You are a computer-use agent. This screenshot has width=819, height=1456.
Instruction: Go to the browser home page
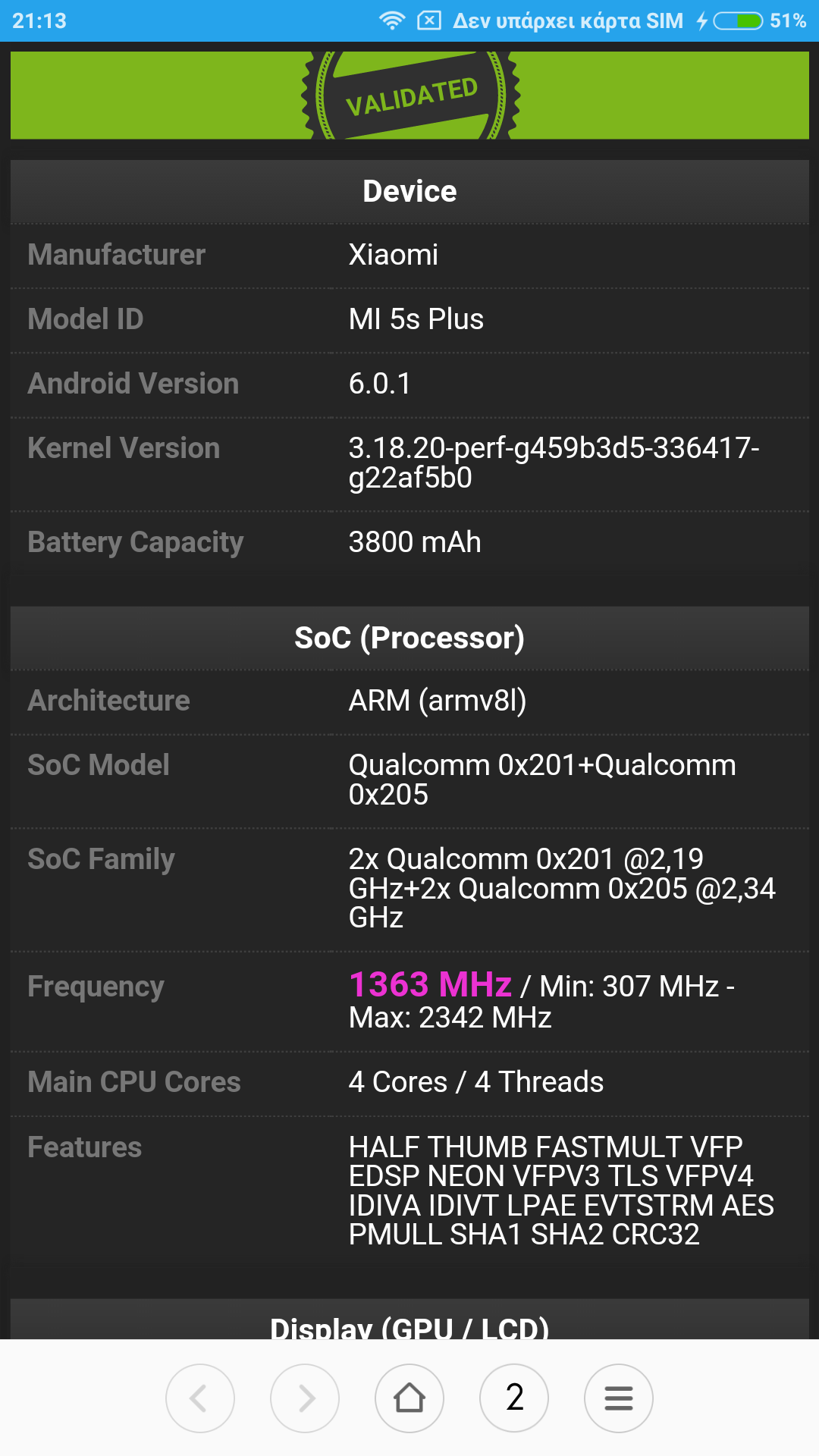(x=409, y=1398)
